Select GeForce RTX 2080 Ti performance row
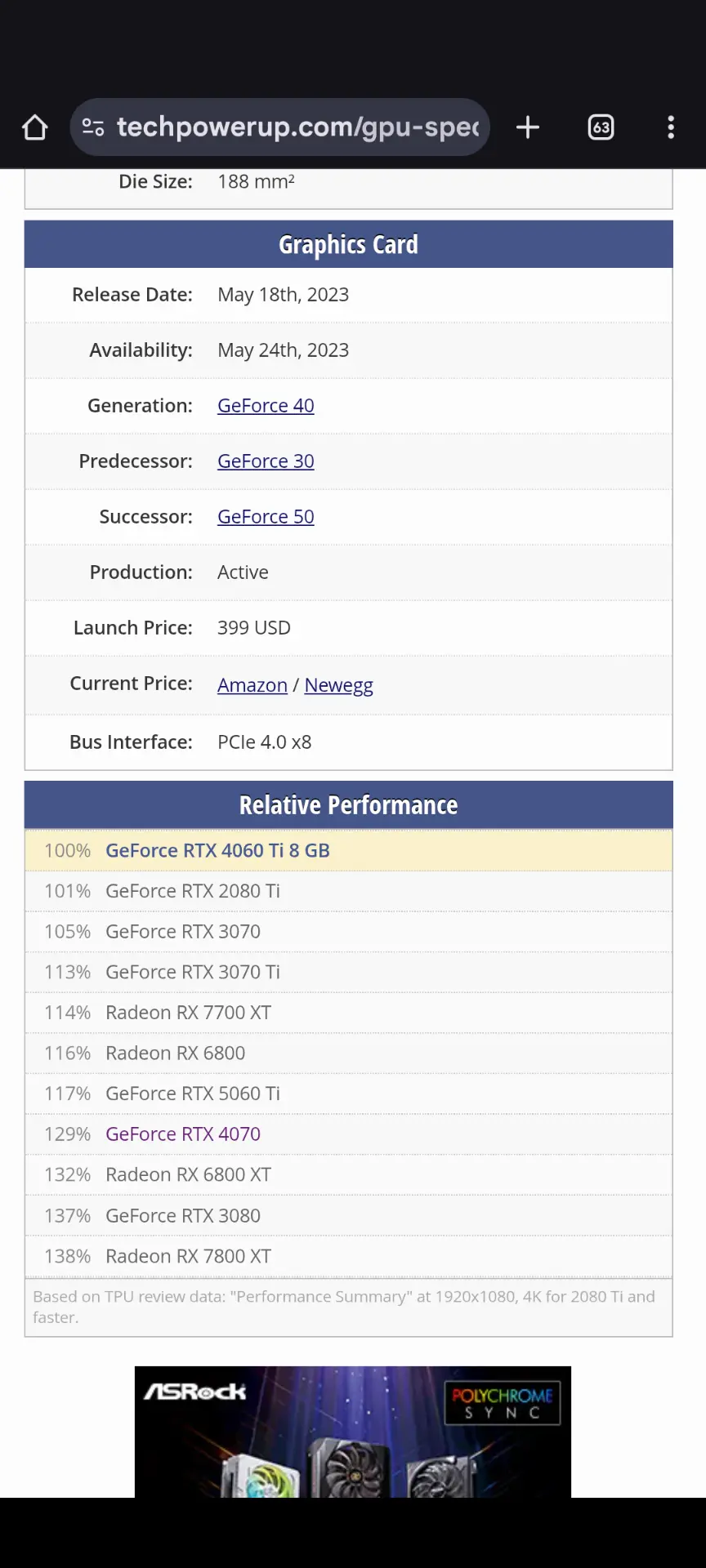Image resolution: width=706 pixels, height=1568 pixels. 349,891
